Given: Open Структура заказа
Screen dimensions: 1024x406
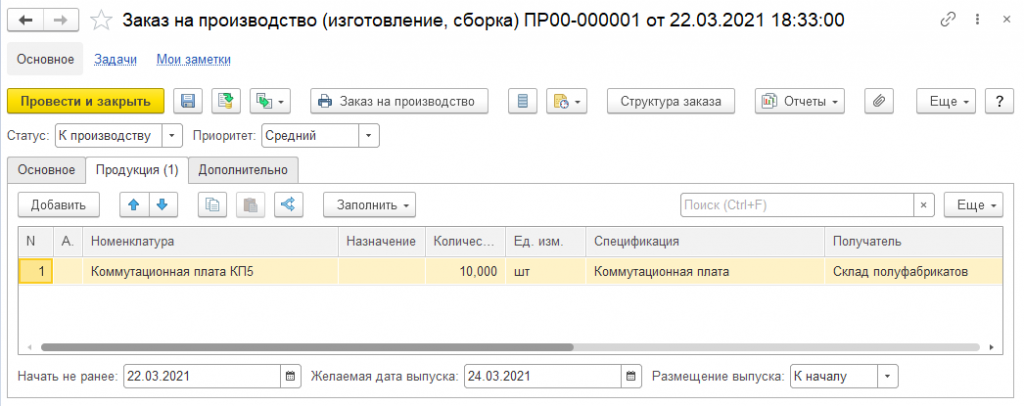Looking at the screenshot, I should pos(671,101).
